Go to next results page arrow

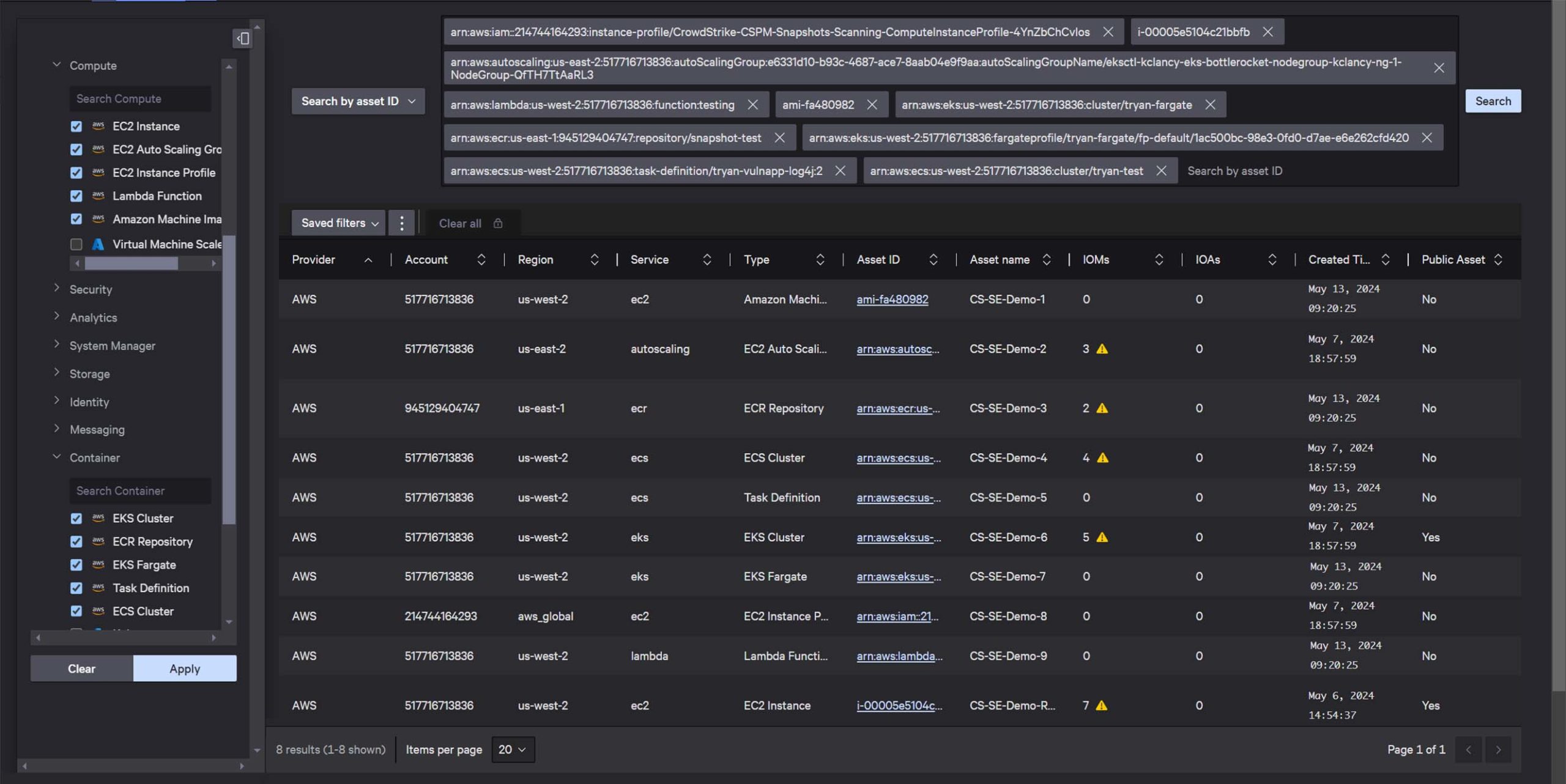point(1498,750)
